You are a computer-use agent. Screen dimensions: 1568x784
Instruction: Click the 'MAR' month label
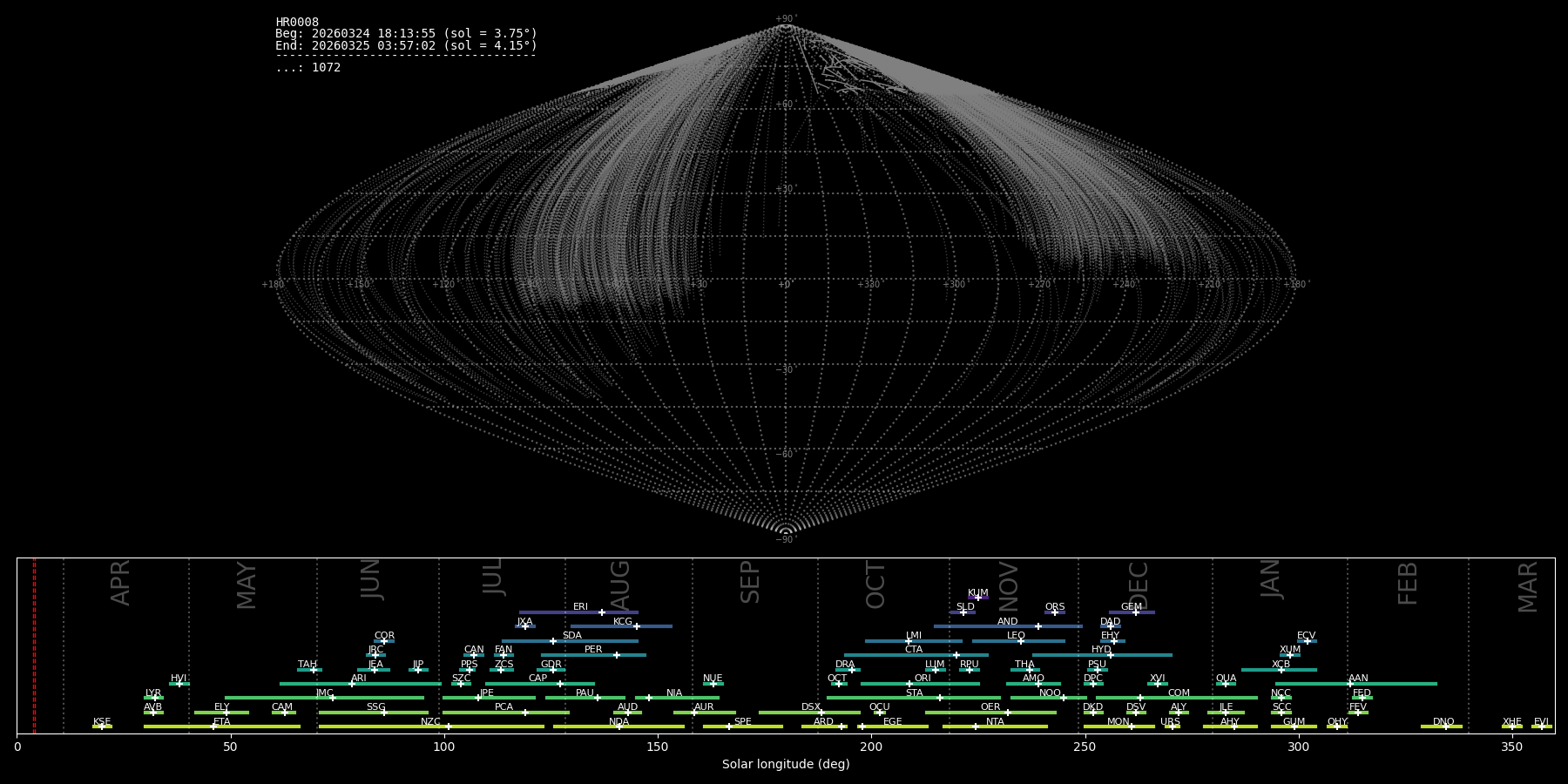click(x=1528, y=587)
